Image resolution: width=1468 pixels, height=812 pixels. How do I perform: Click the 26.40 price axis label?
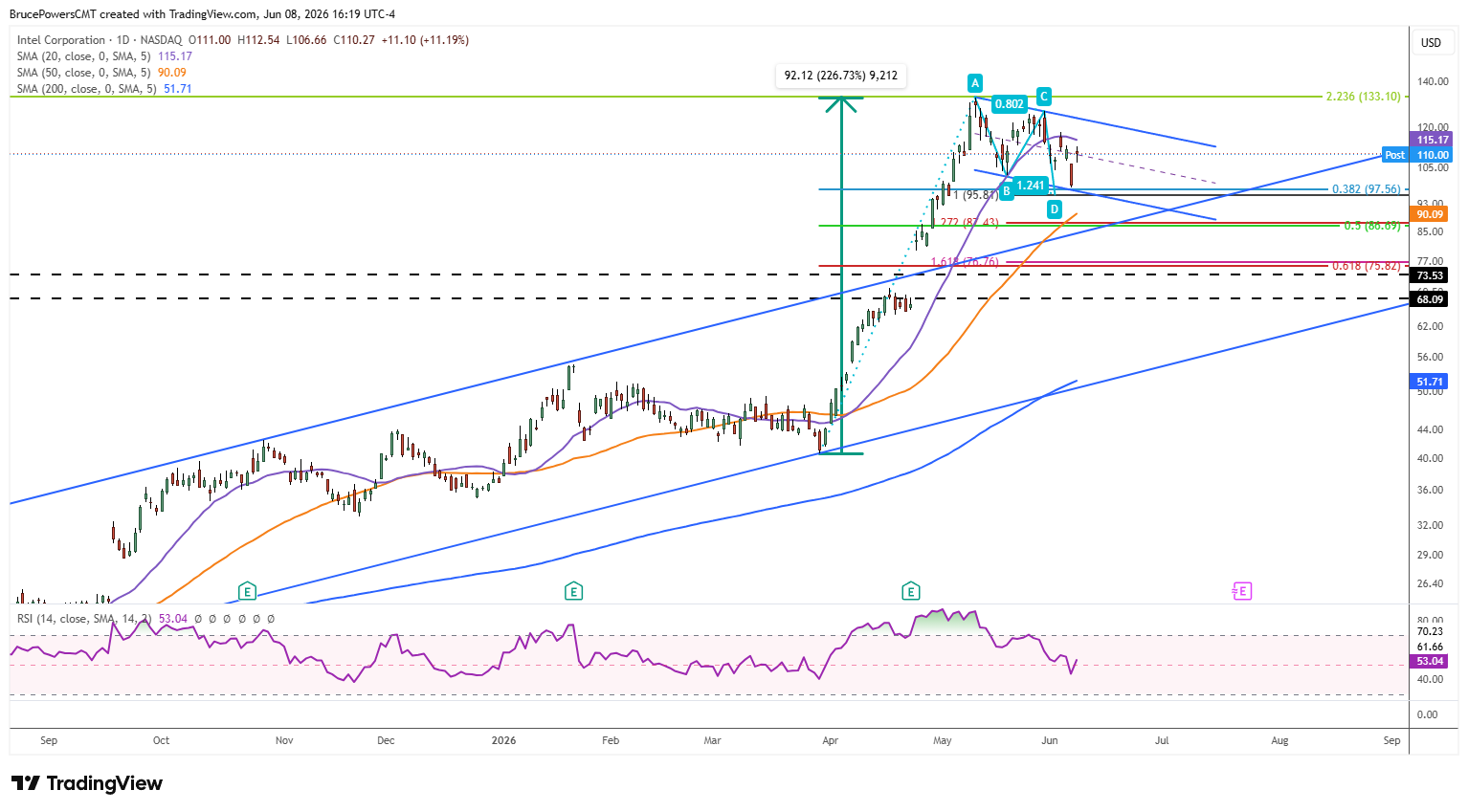coord(1430,583)
